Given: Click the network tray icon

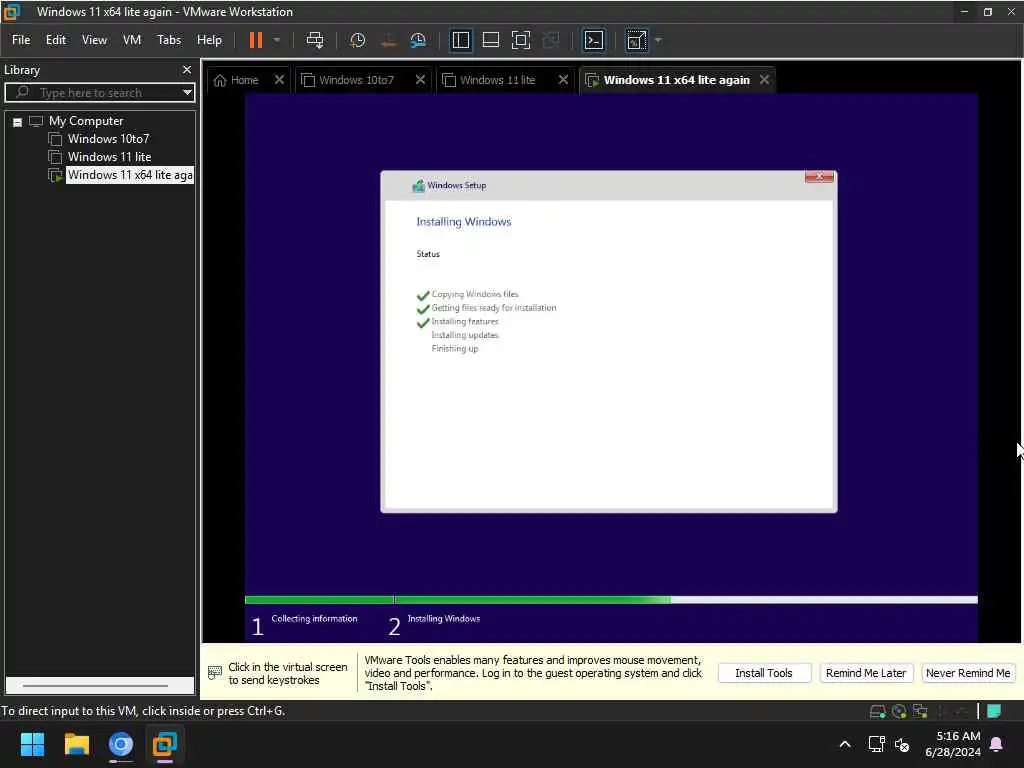Looking at the screenshot, I should (x=876, y=744).
